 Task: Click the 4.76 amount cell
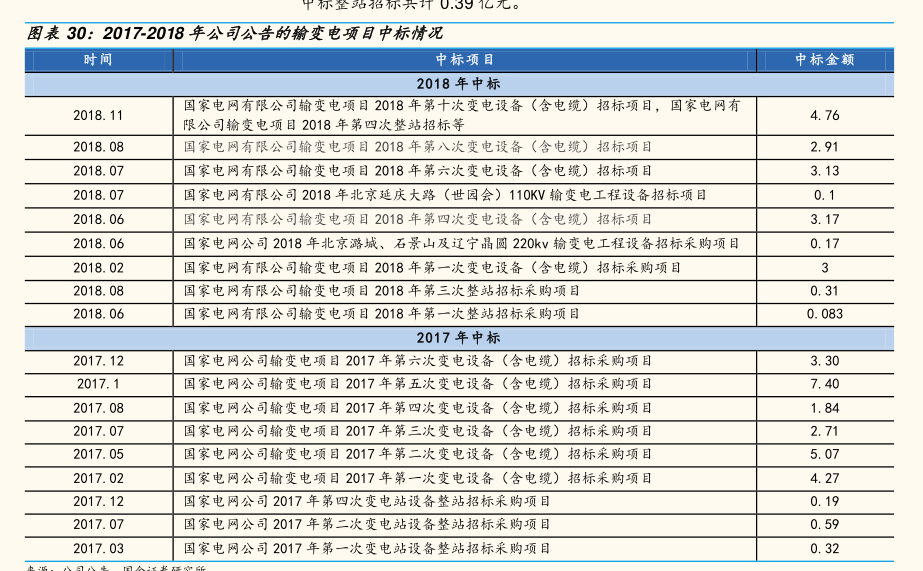pos(824,115)
